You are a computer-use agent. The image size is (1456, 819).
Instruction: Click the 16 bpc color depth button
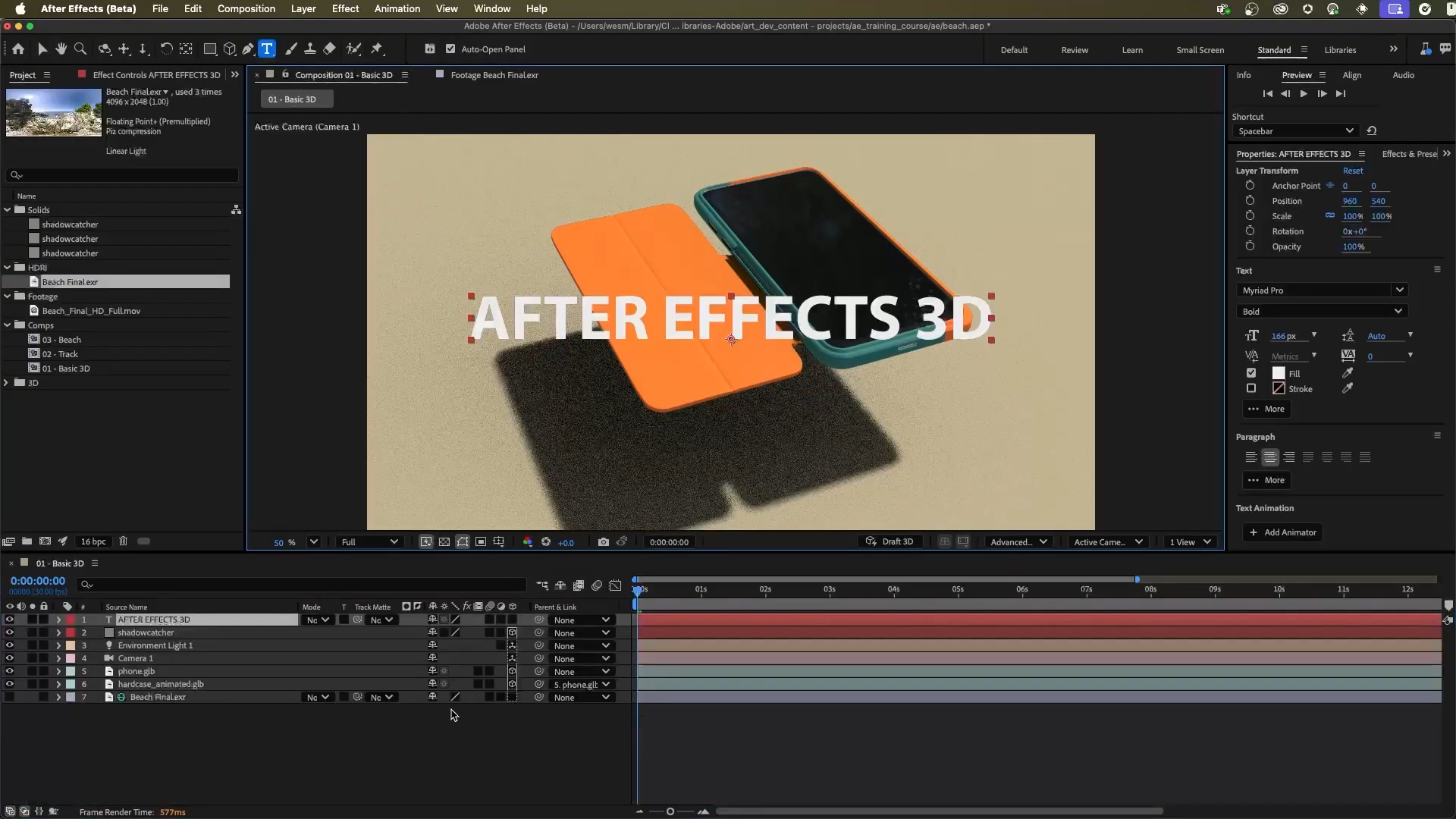pyautogui.click(x=94, y=541)
